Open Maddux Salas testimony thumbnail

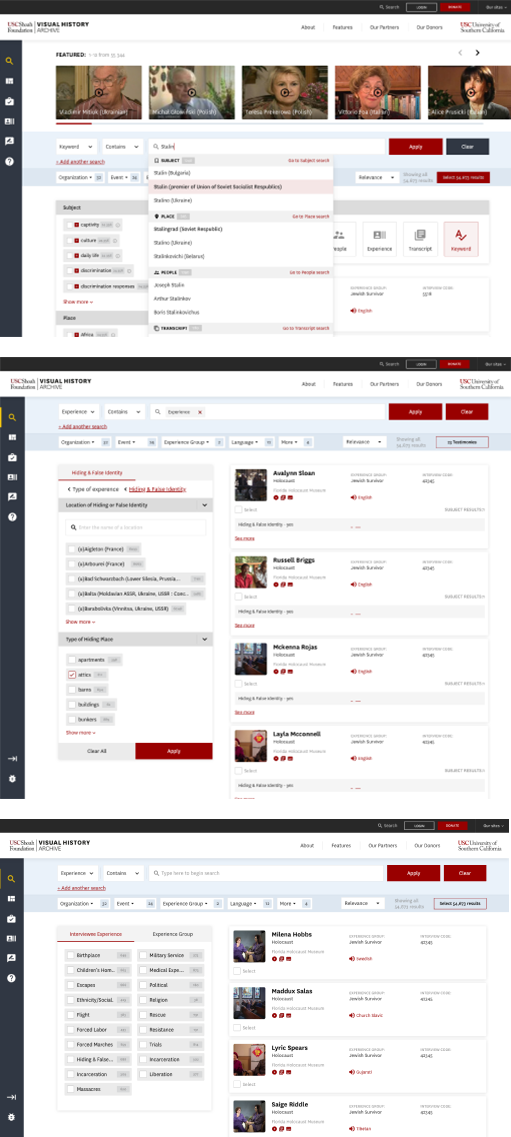249,1003
